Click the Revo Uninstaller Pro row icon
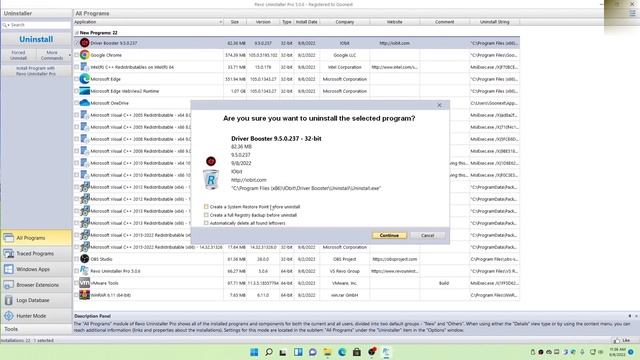This screenshot has width=640, height=360. coord(84,271)
